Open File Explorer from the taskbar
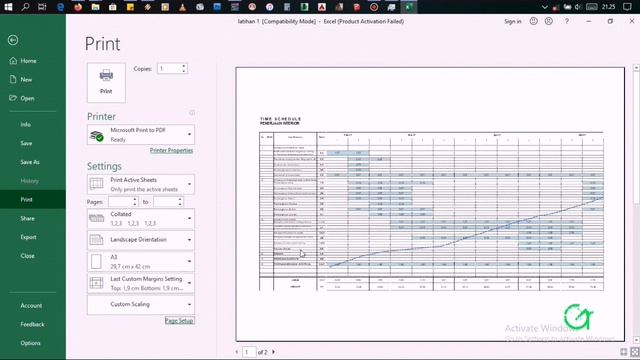Viewport: 640px width, 360px height. pyautogui.click(x=96, y=7)
